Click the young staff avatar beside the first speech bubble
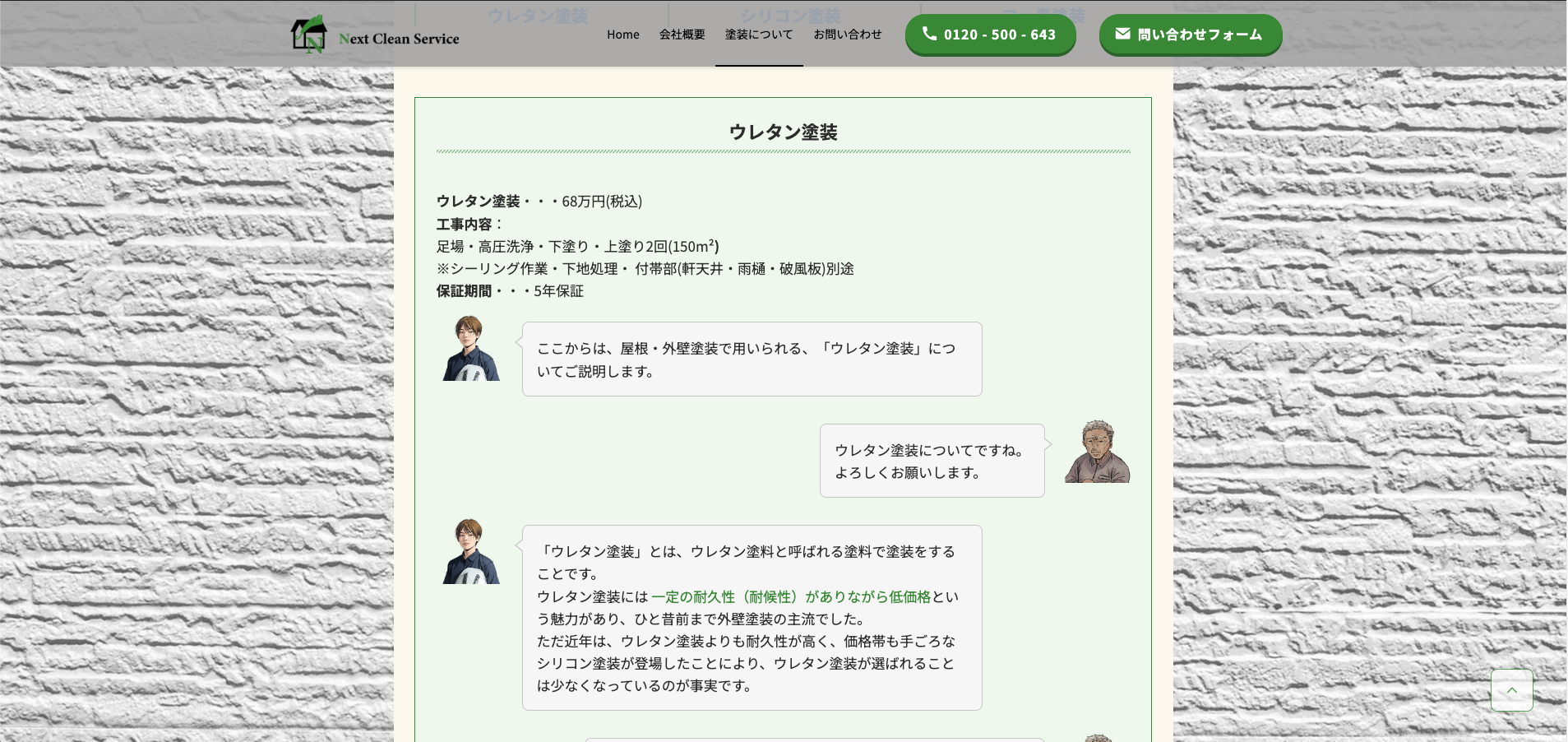Viewport: 1568px width, 742px height. point(470,349)
